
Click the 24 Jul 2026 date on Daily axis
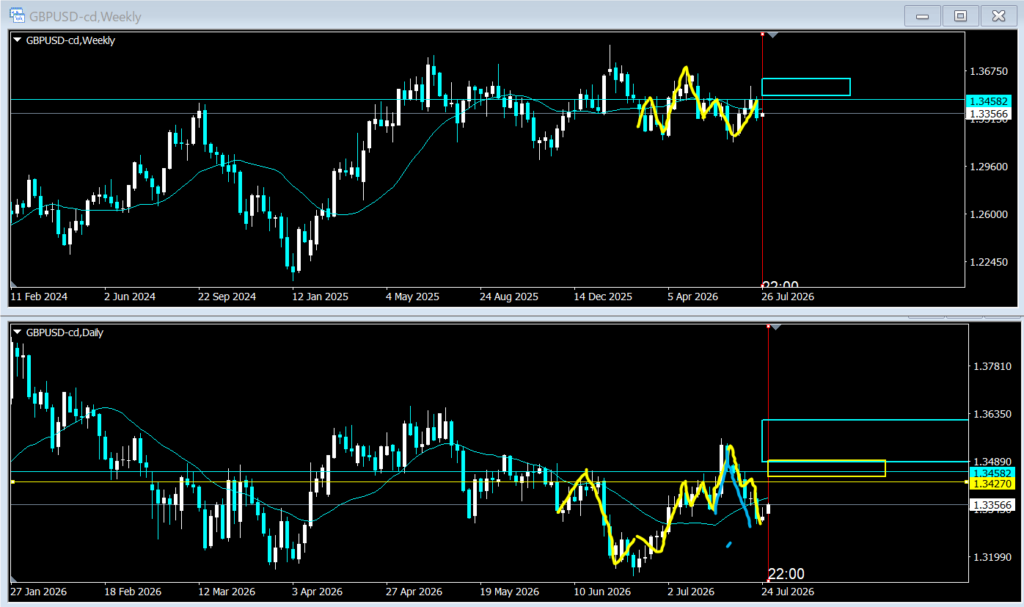[788, 592]
